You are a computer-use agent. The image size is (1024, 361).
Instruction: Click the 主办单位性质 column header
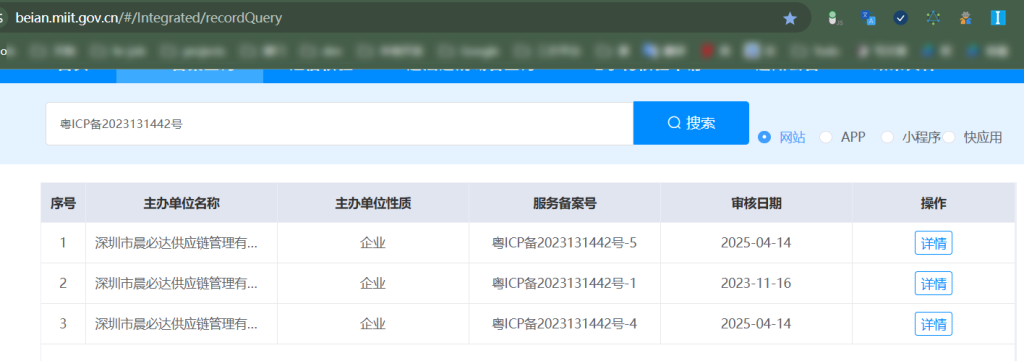click(x=373, y=203)
